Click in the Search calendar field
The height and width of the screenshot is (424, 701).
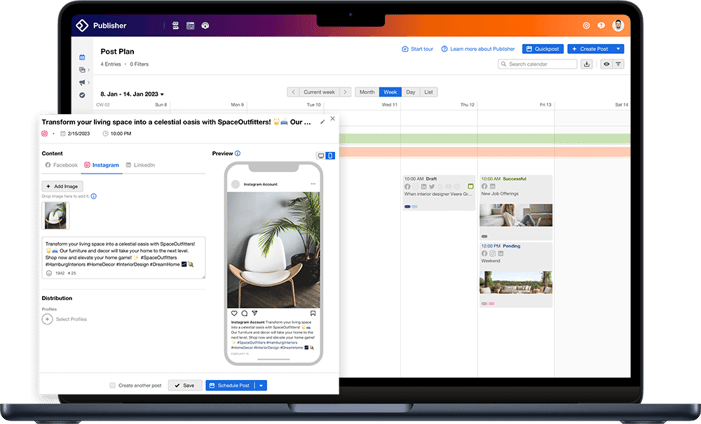(537, 64)
